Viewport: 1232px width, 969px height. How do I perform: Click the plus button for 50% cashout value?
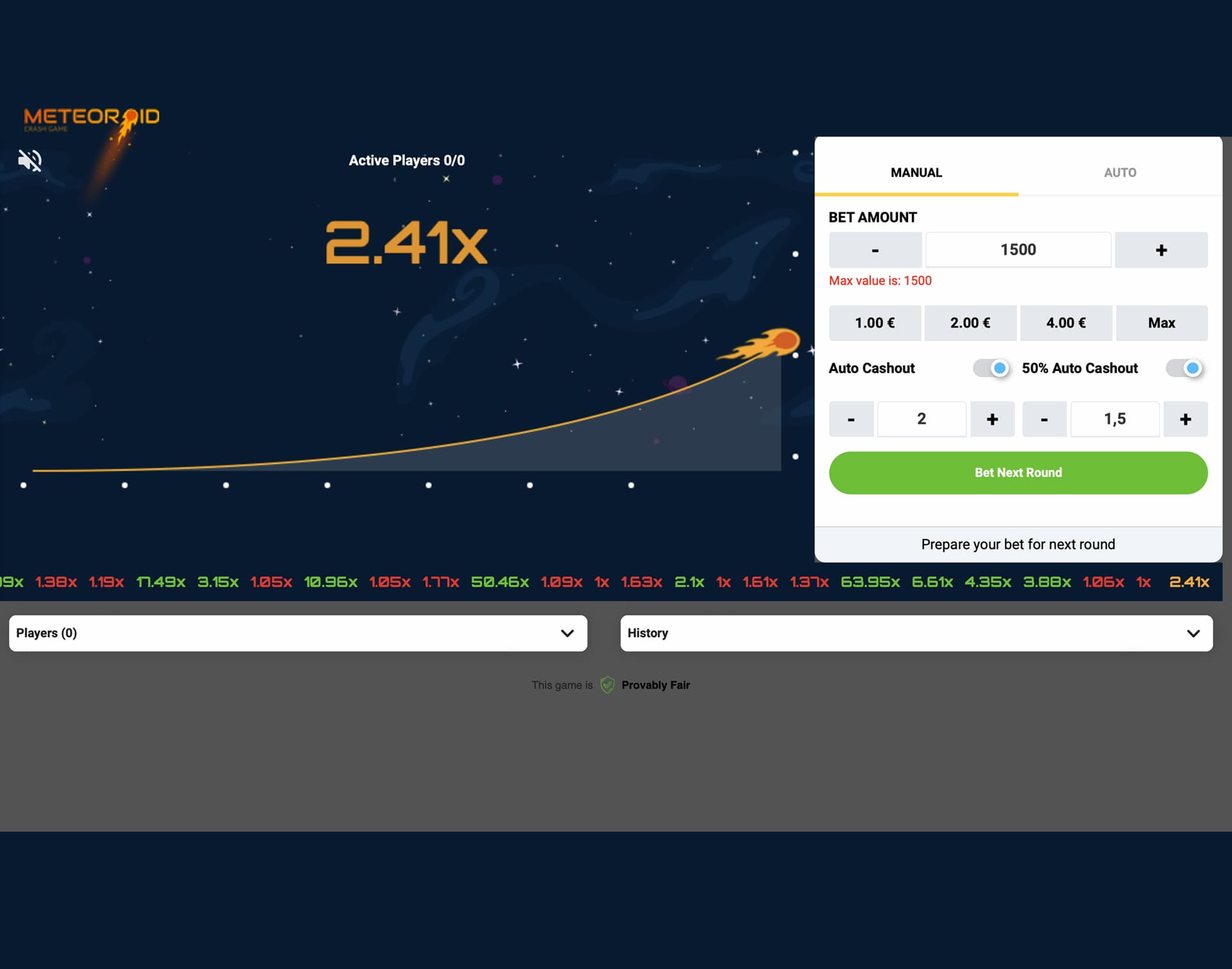(x=1185, y=418)
